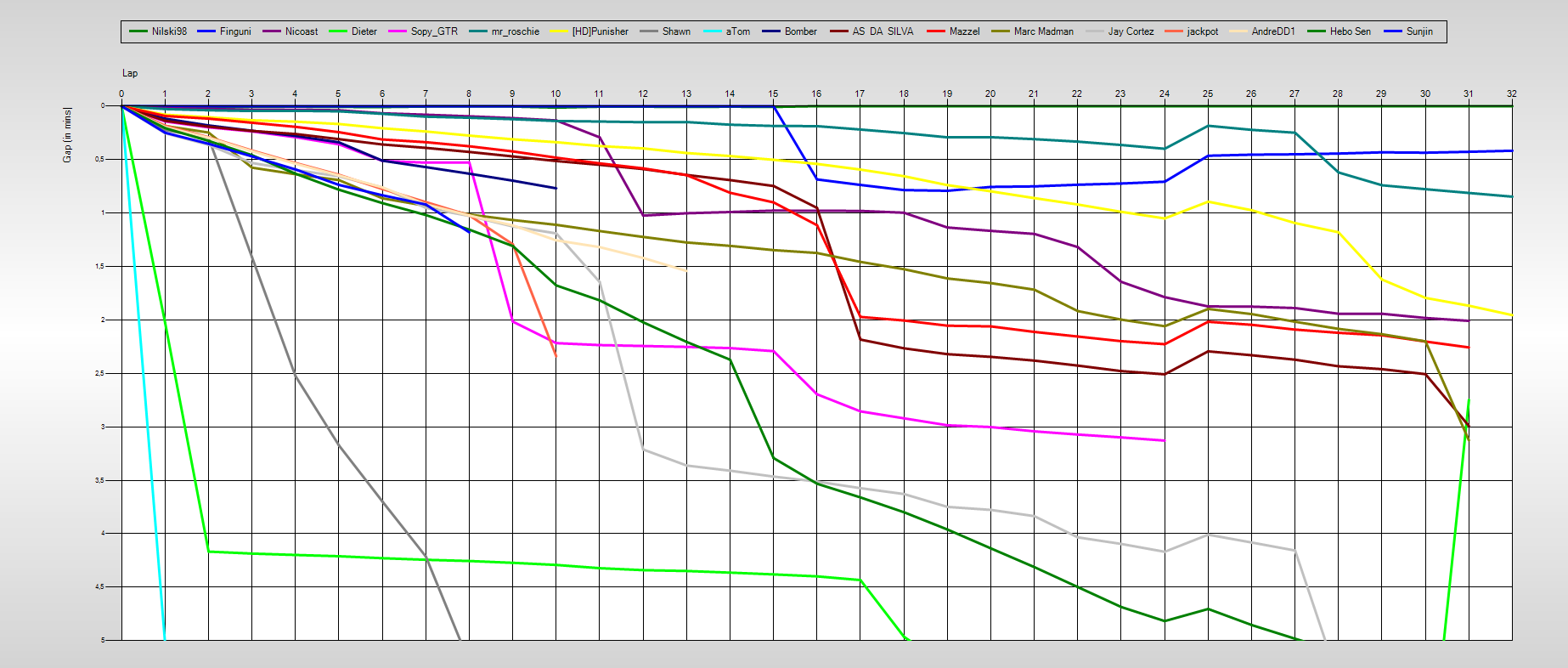Click the bright green Dieter legend swatch
The height and width of the screenshot is (668, 1568).
[338, 31]
